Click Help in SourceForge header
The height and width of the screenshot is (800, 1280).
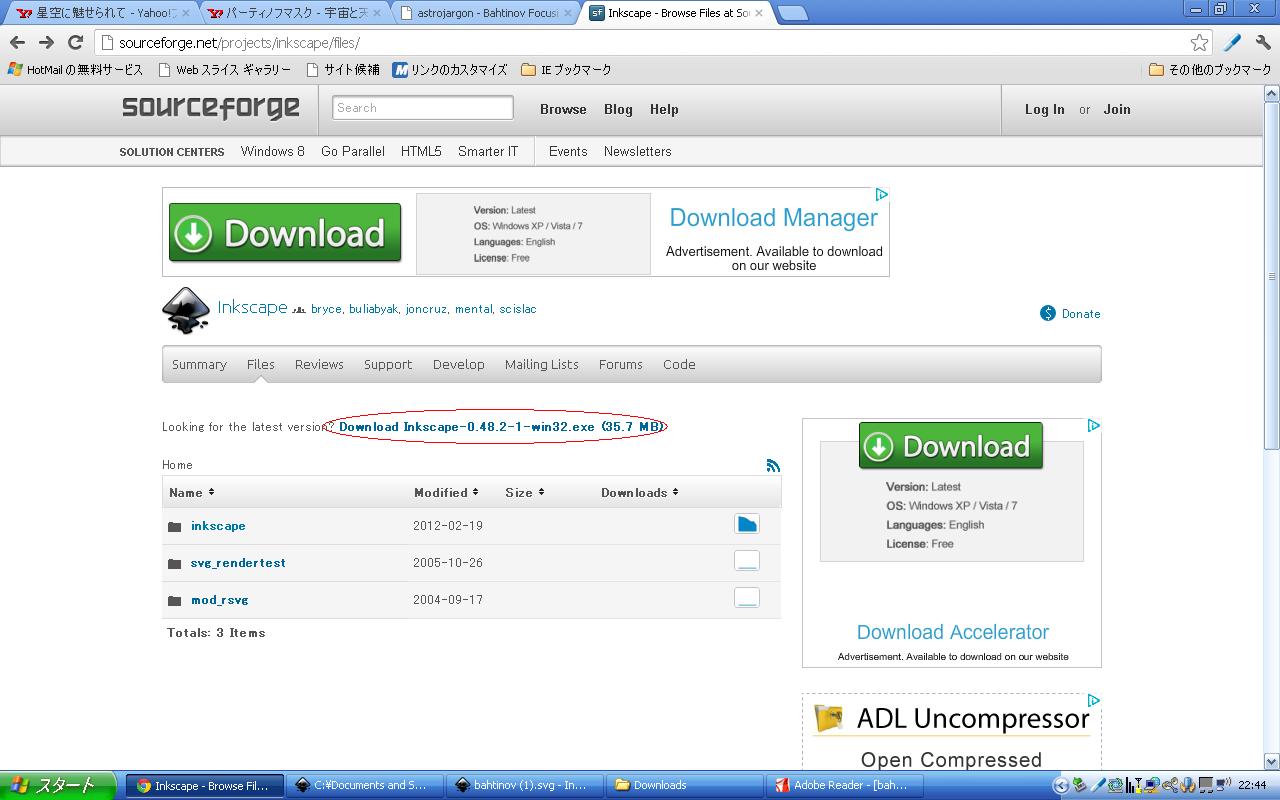(x=664, y=109)
